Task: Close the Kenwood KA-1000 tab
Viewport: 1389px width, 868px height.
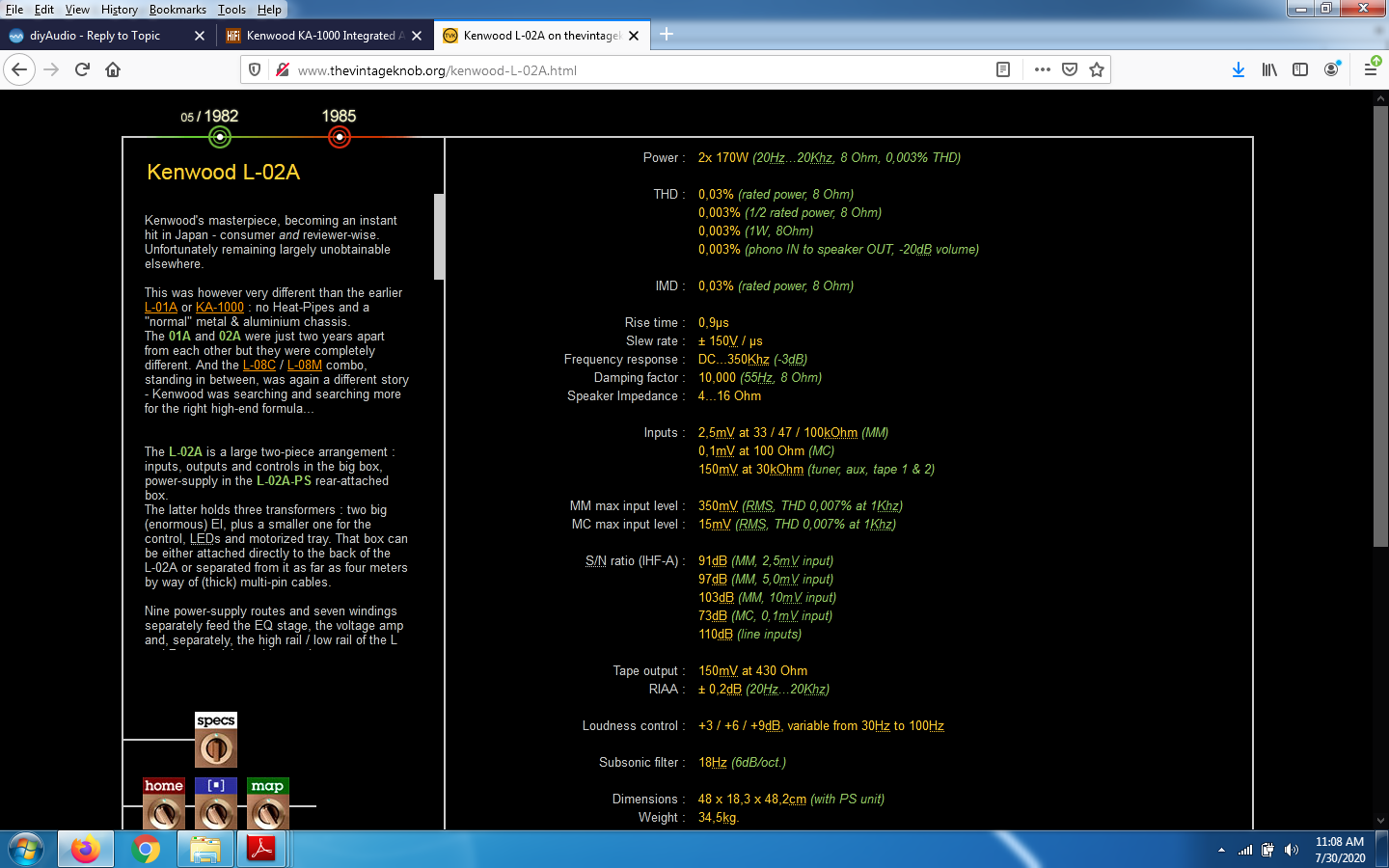Action: pos(417,36)
